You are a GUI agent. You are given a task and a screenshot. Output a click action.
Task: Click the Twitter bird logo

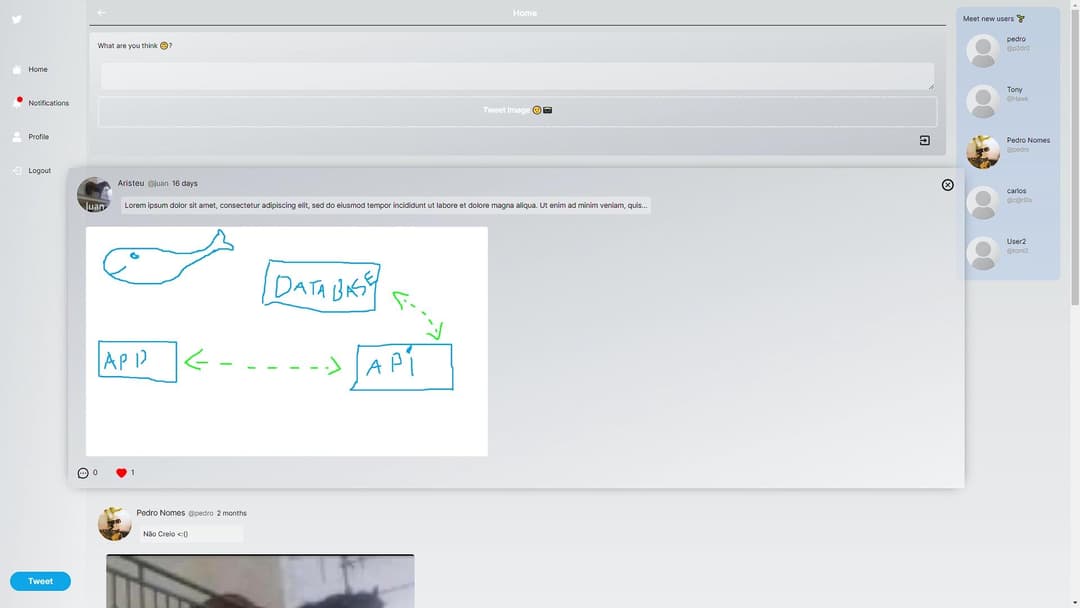[15, 19]
